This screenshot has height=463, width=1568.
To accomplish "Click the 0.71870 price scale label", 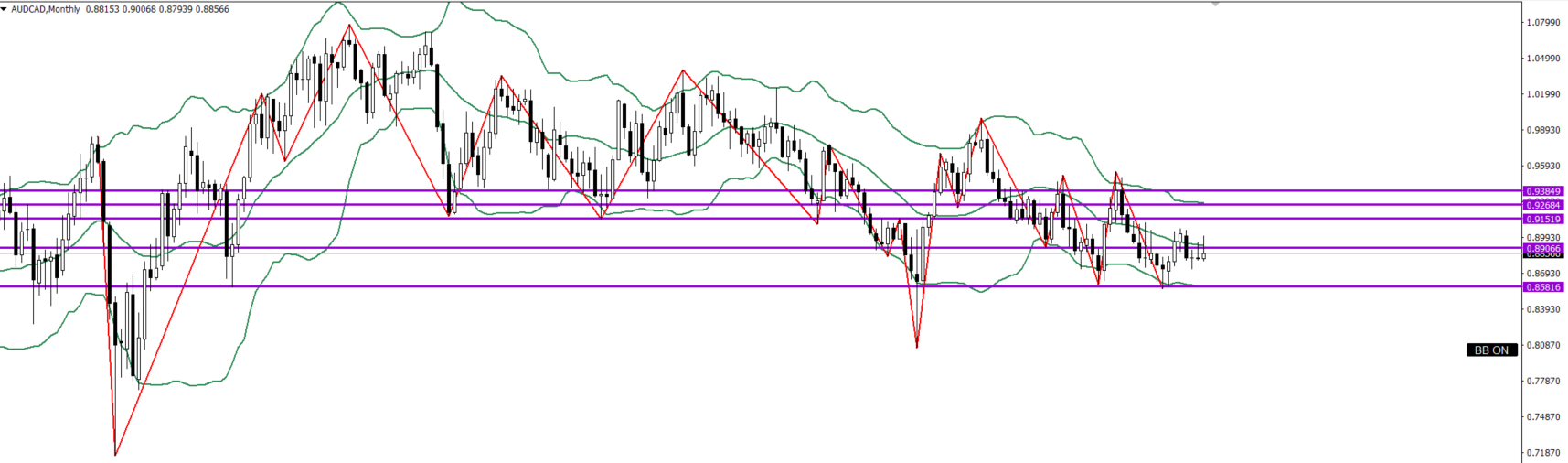I will point(1543,453).
